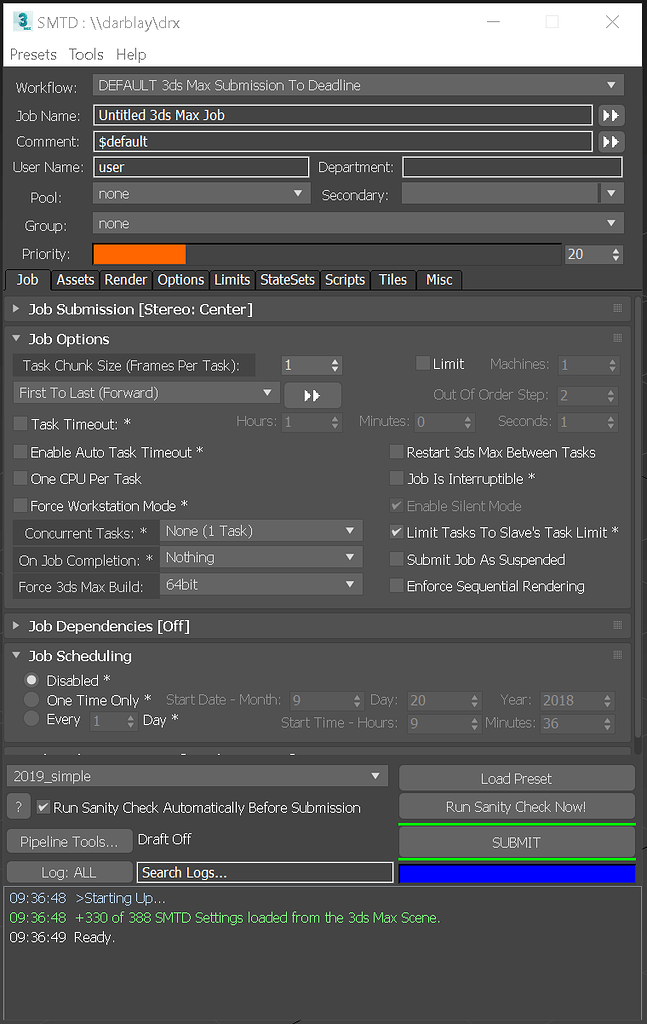Click the grid icon on Job Submission header
The image size is (647, 1024).
coord(618,309)
